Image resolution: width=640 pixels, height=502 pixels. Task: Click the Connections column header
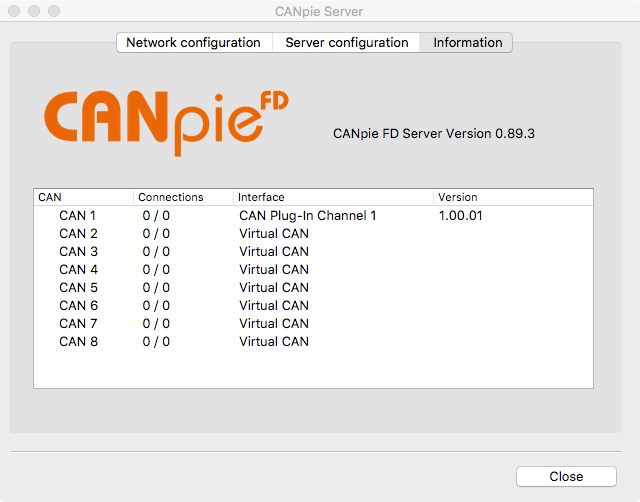(x=183, y=197)
